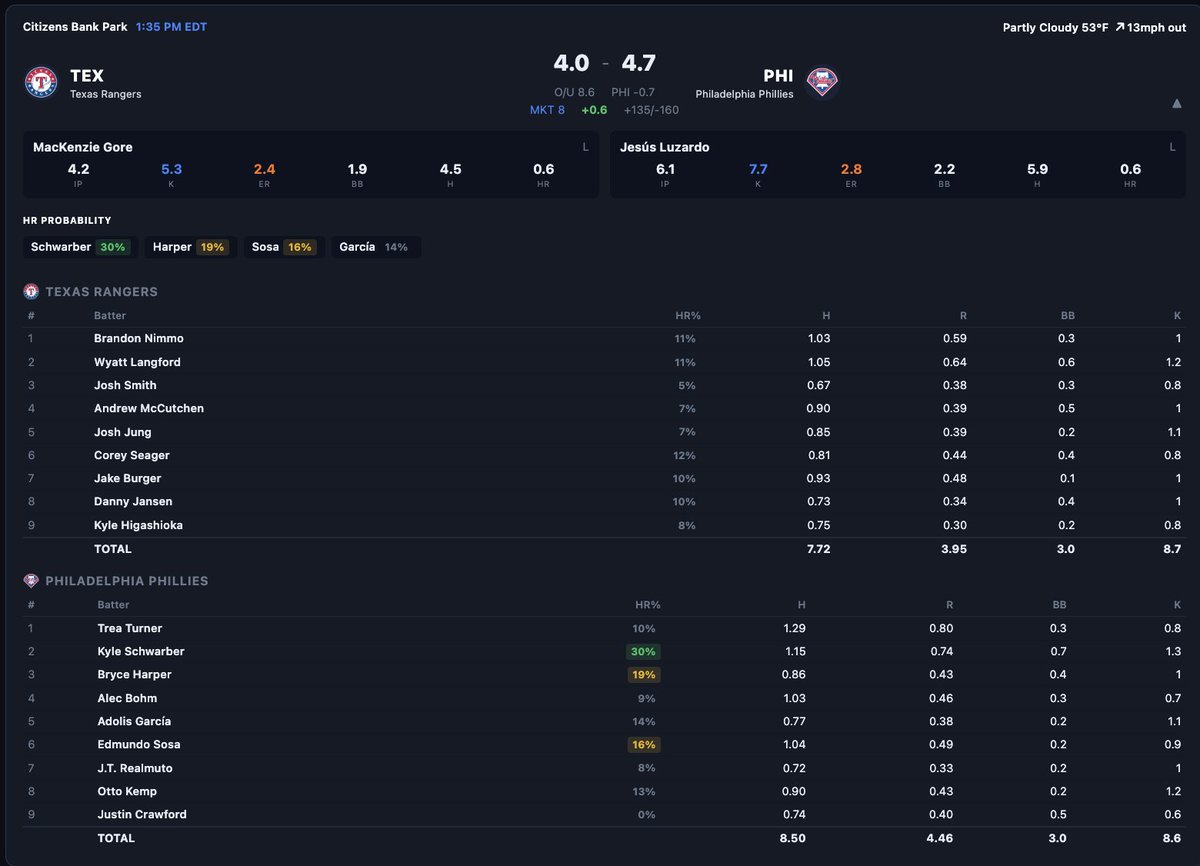Click the +0.6 edge value

tap(594, 110)
